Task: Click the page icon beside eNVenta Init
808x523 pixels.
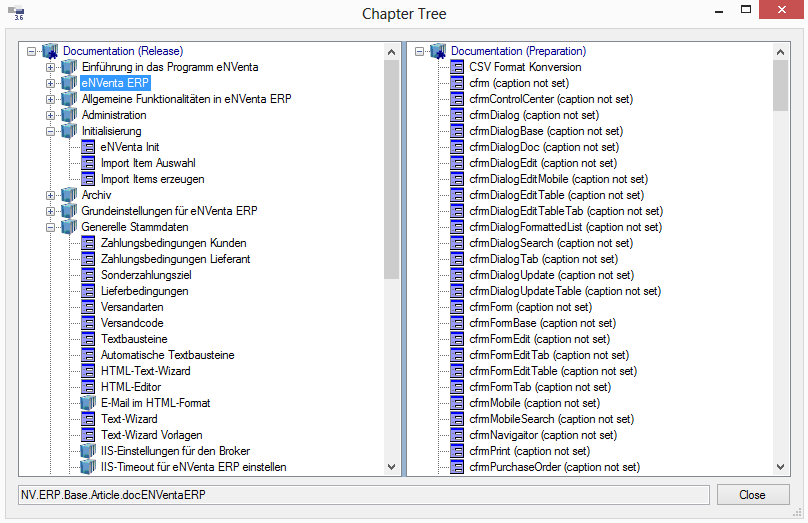Action: tap(88, 147)
